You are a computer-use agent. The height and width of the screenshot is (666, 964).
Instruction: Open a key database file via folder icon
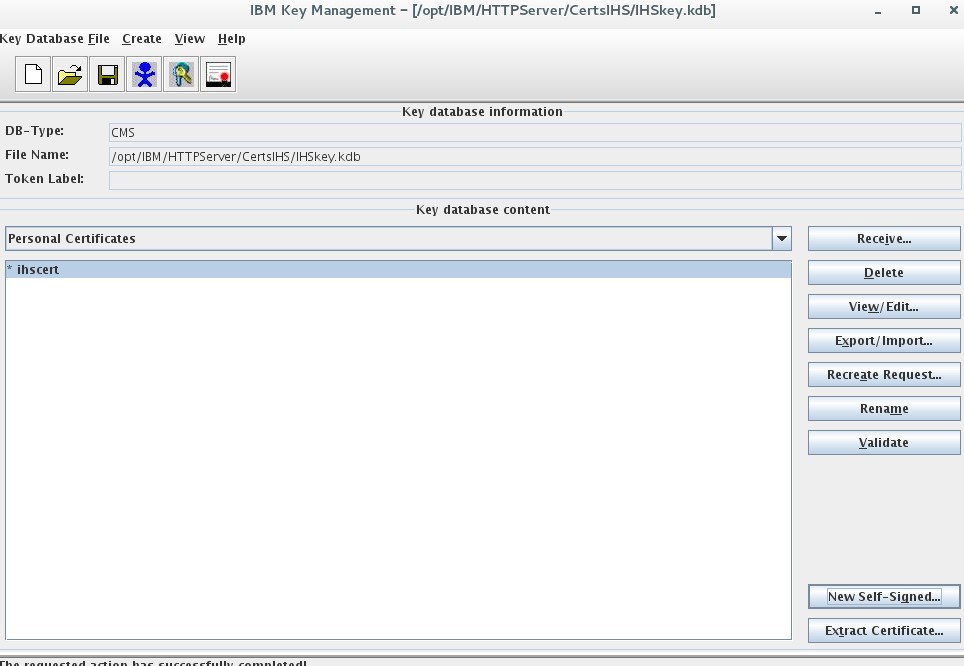pos(70,74)
